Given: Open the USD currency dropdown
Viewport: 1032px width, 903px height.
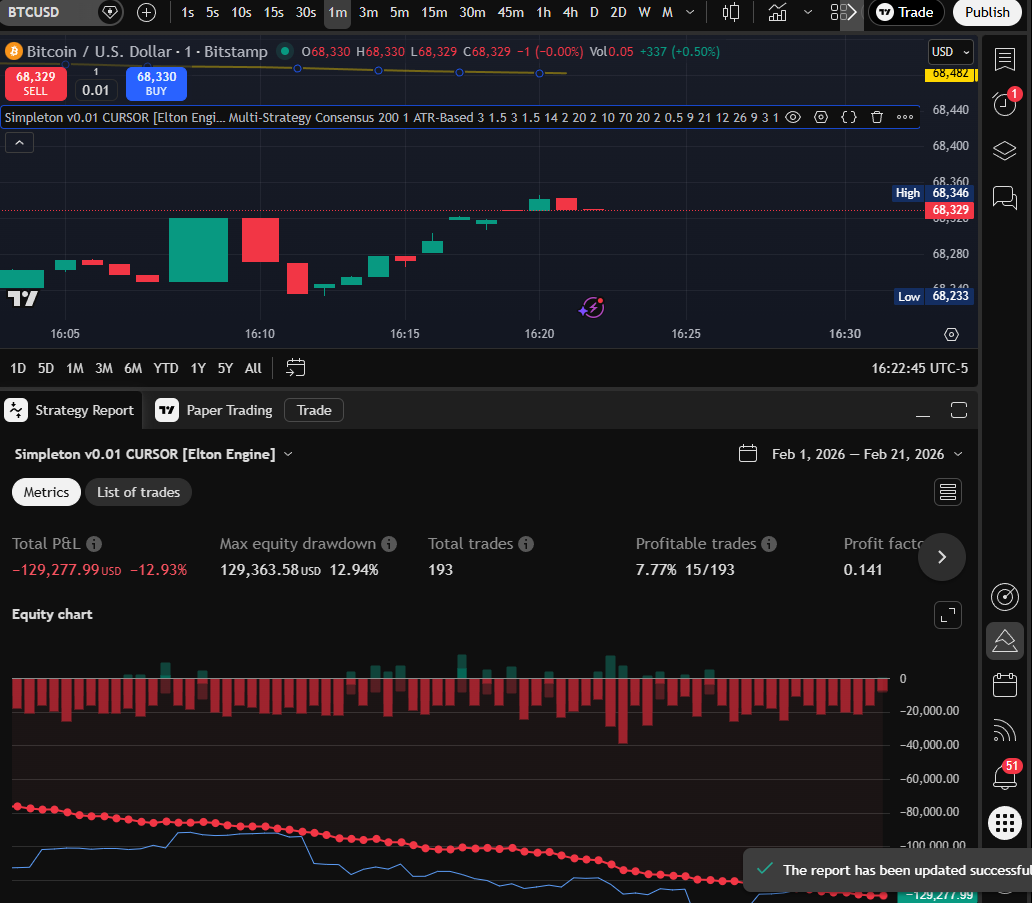Looking at the screenshot, I should pos(949,52).
